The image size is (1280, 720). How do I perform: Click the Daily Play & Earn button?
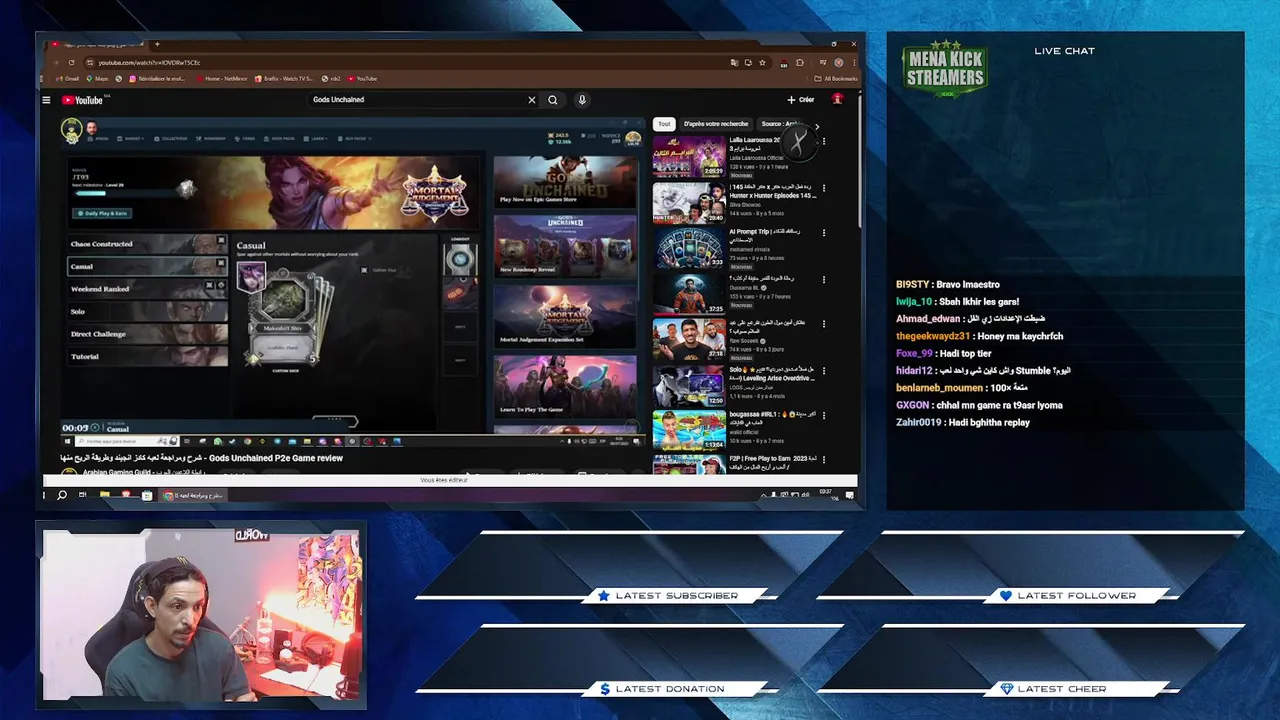click(x=103, y=213)
